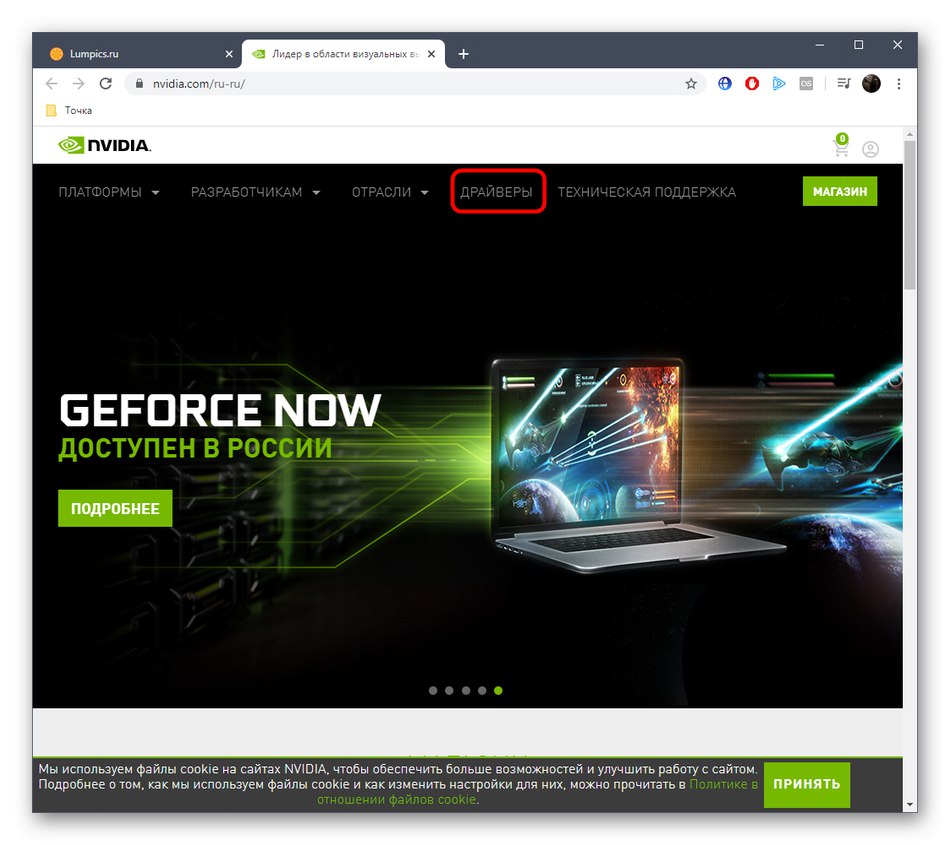This screenshot has height=845, width=950.
Task: Click the padlock site info icon
Action: [139, 84]
